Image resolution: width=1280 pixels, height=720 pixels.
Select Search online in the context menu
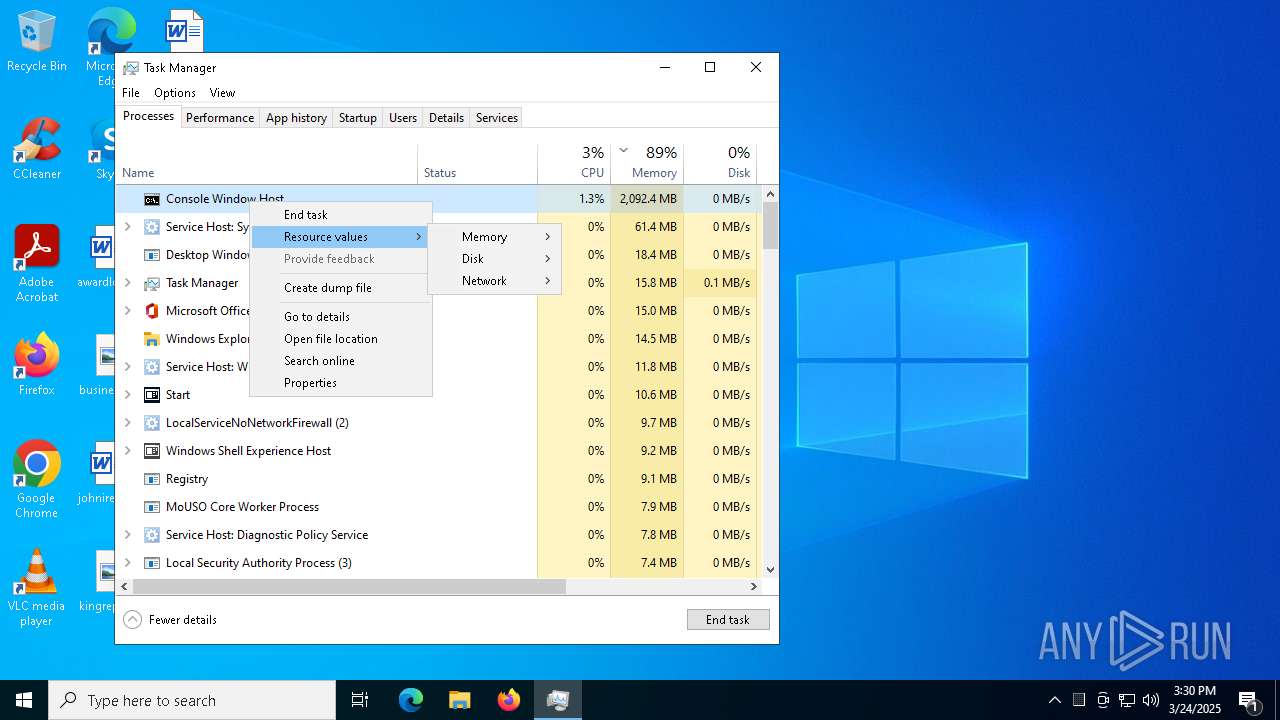[x=341, y=361]
